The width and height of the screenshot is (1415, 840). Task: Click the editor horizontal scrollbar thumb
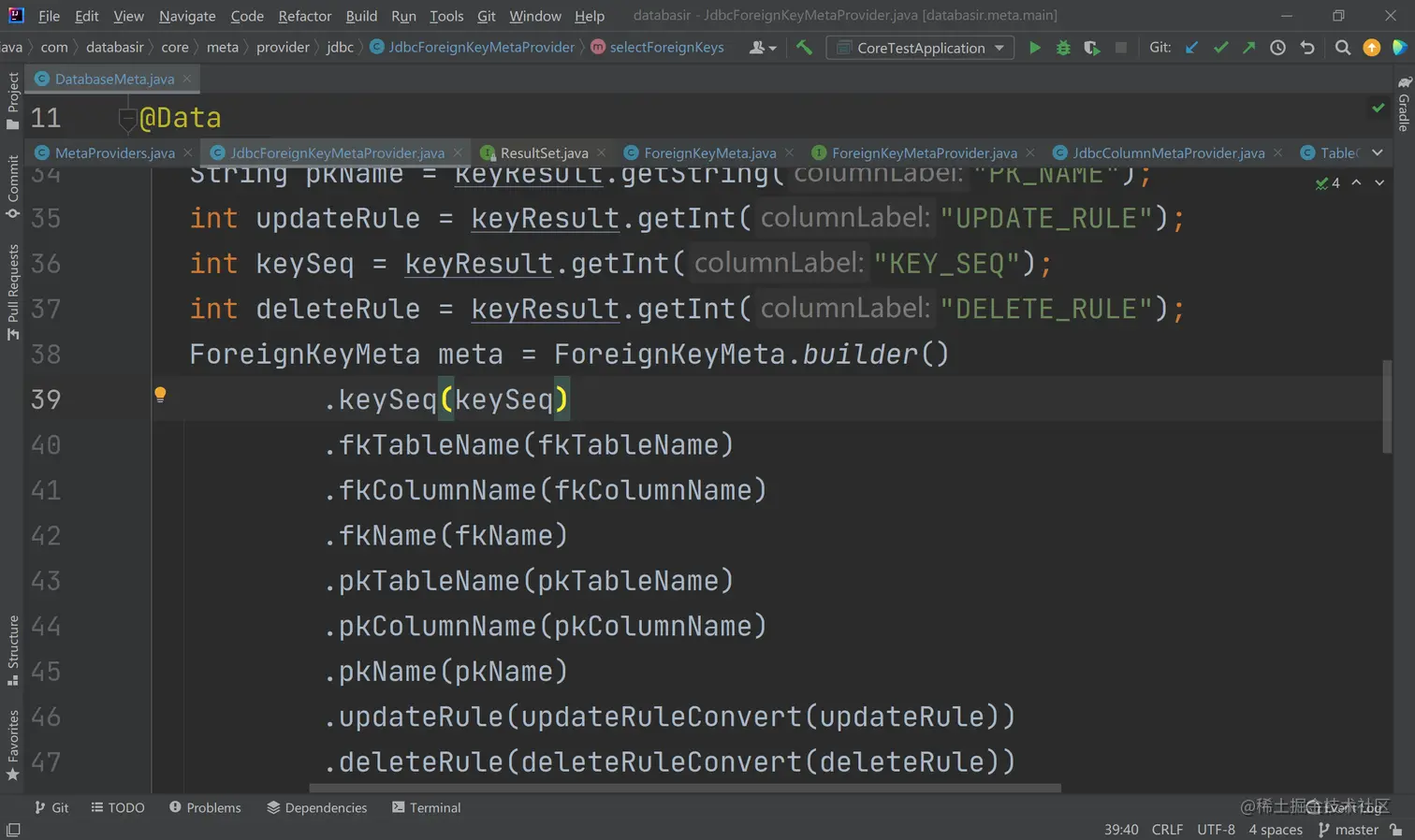click(684, 788)
